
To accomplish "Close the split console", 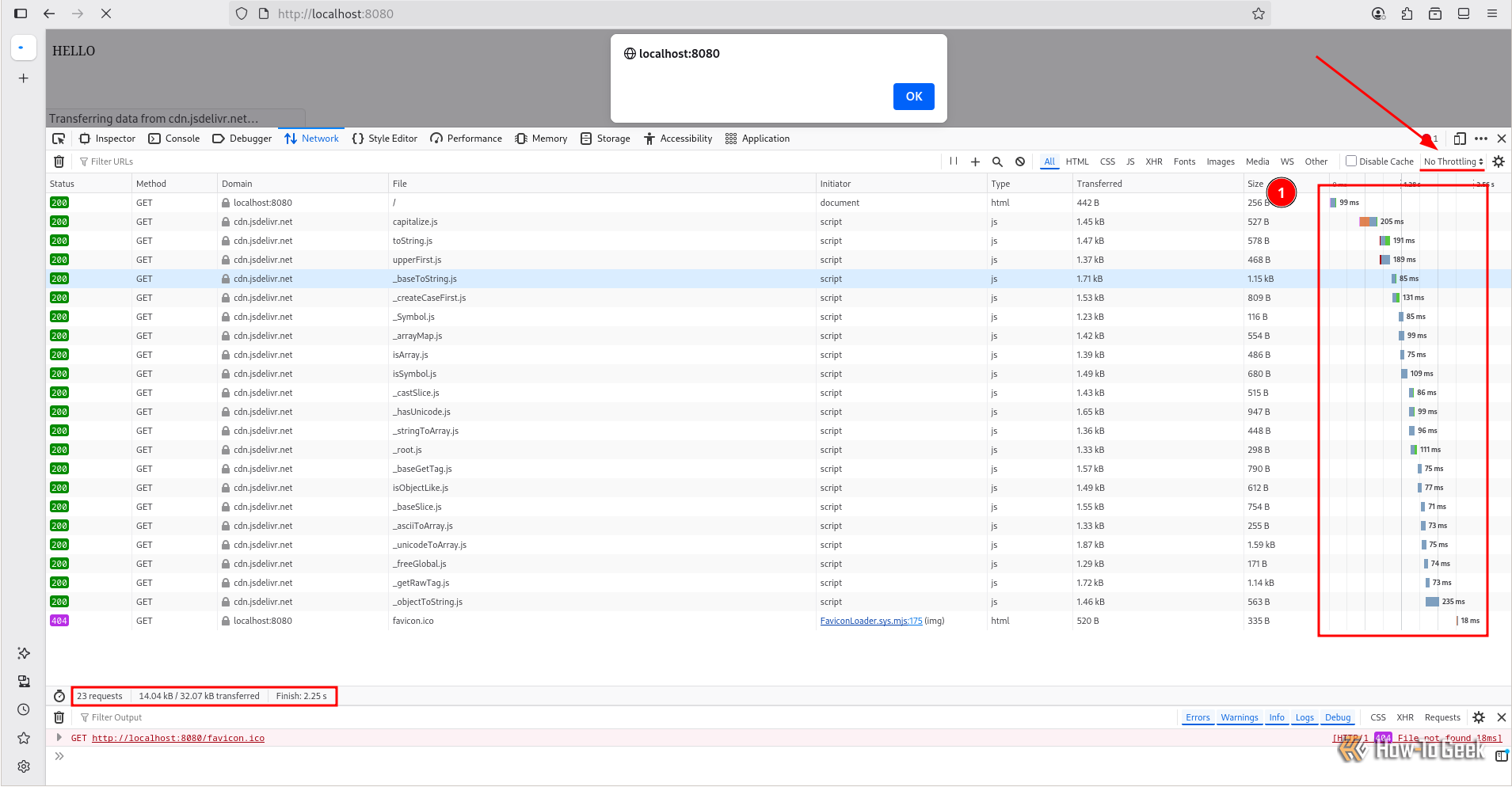I will pyautogui.click(x=1502, y=717).
